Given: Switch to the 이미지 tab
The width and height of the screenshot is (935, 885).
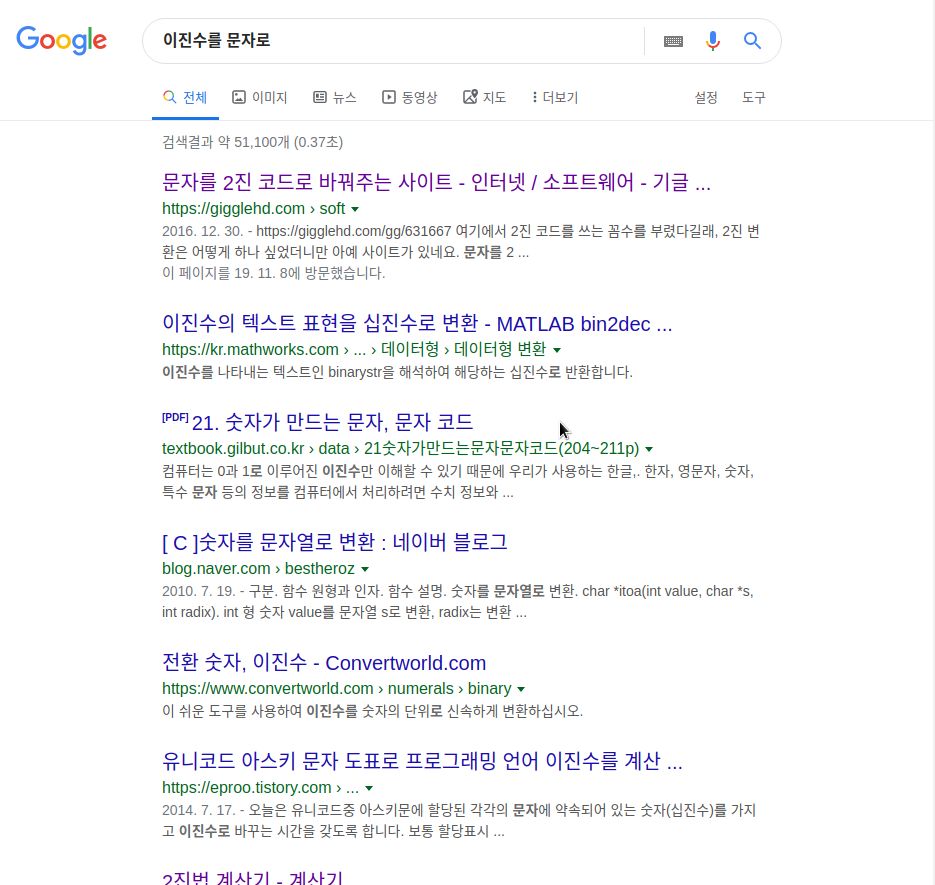Looking at the screenshot, I should coord(260,97).
